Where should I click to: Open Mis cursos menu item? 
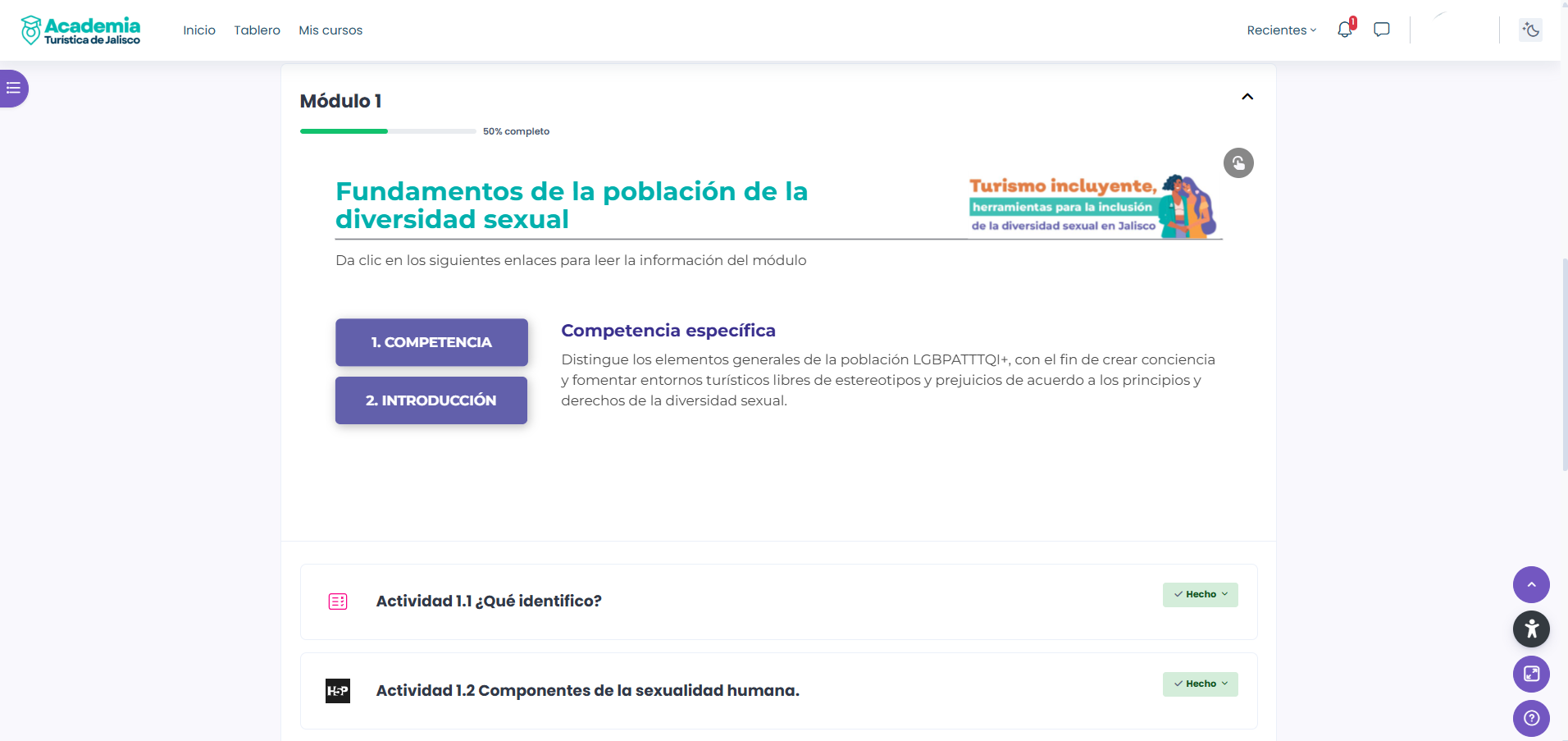[x=330, y=30]
